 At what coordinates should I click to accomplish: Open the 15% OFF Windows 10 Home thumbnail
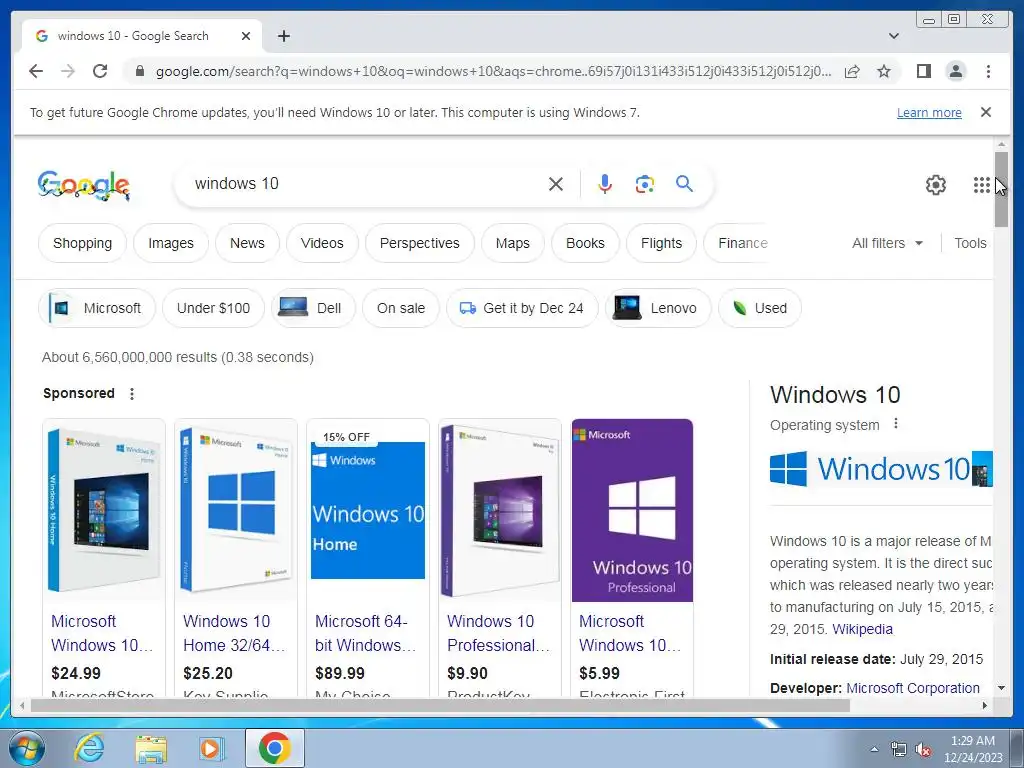pos(368,510)
